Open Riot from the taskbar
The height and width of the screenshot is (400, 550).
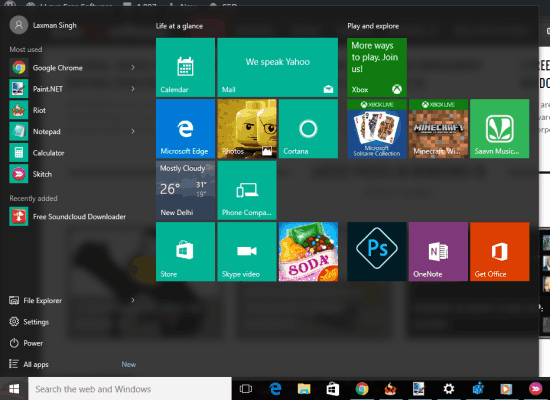(390, 389)
